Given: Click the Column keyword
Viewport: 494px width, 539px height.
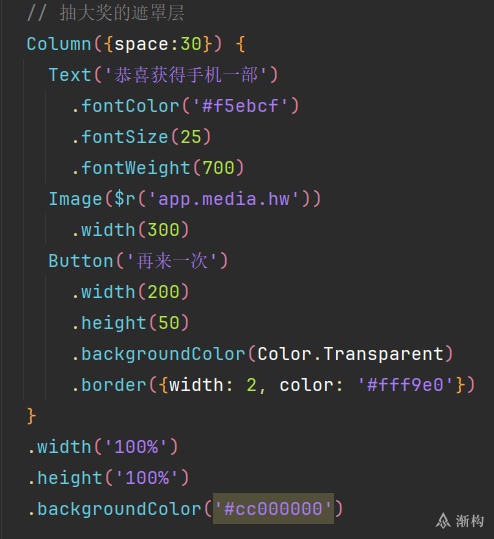Looking at the screenshot, I should point(59,44).
